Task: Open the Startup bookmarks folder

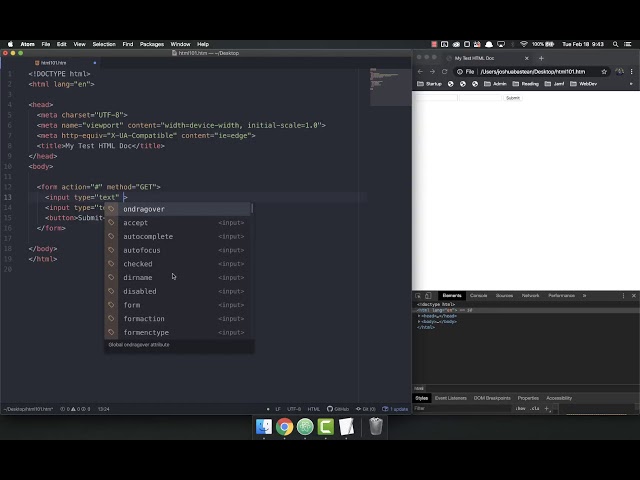Action: point(429,84)
